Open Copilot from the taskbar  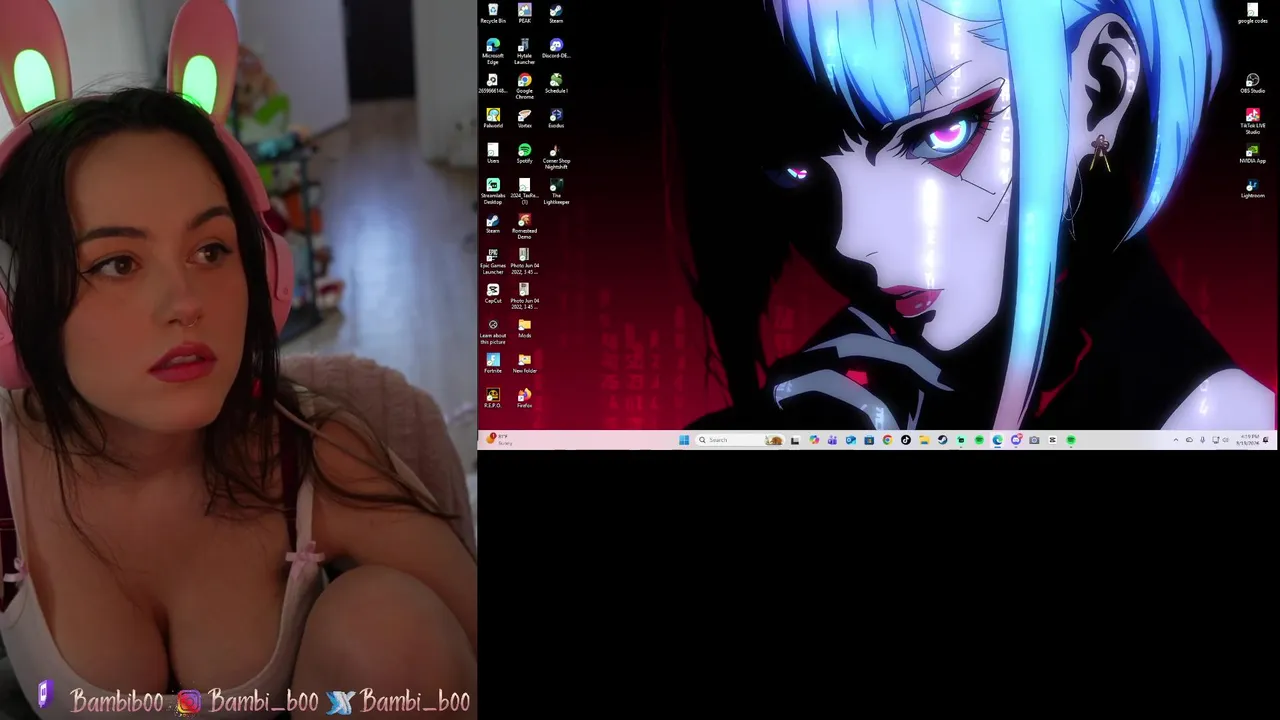click(x=814, y=440)
